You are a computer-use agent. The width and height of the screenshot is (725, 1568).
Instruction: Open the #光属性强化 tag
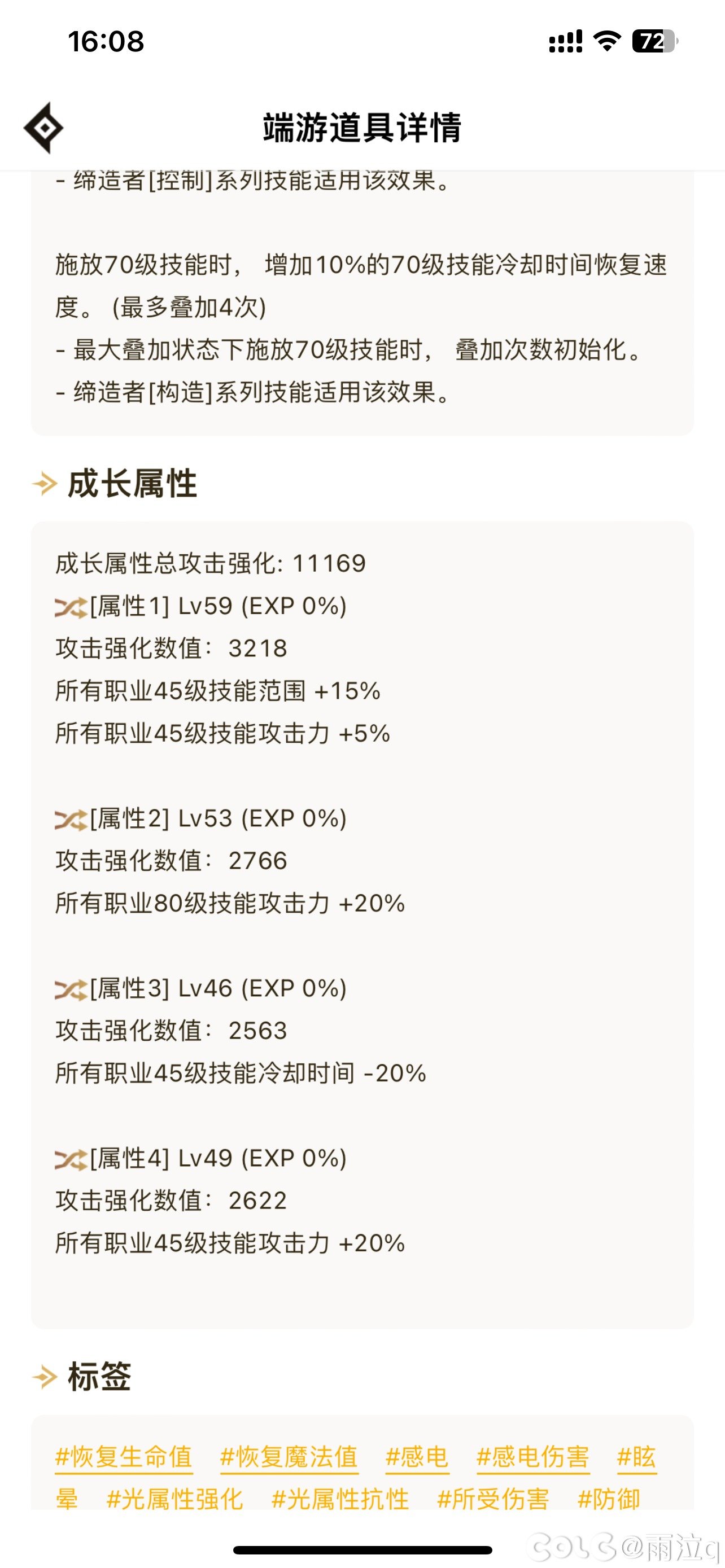pos(174,1499)
